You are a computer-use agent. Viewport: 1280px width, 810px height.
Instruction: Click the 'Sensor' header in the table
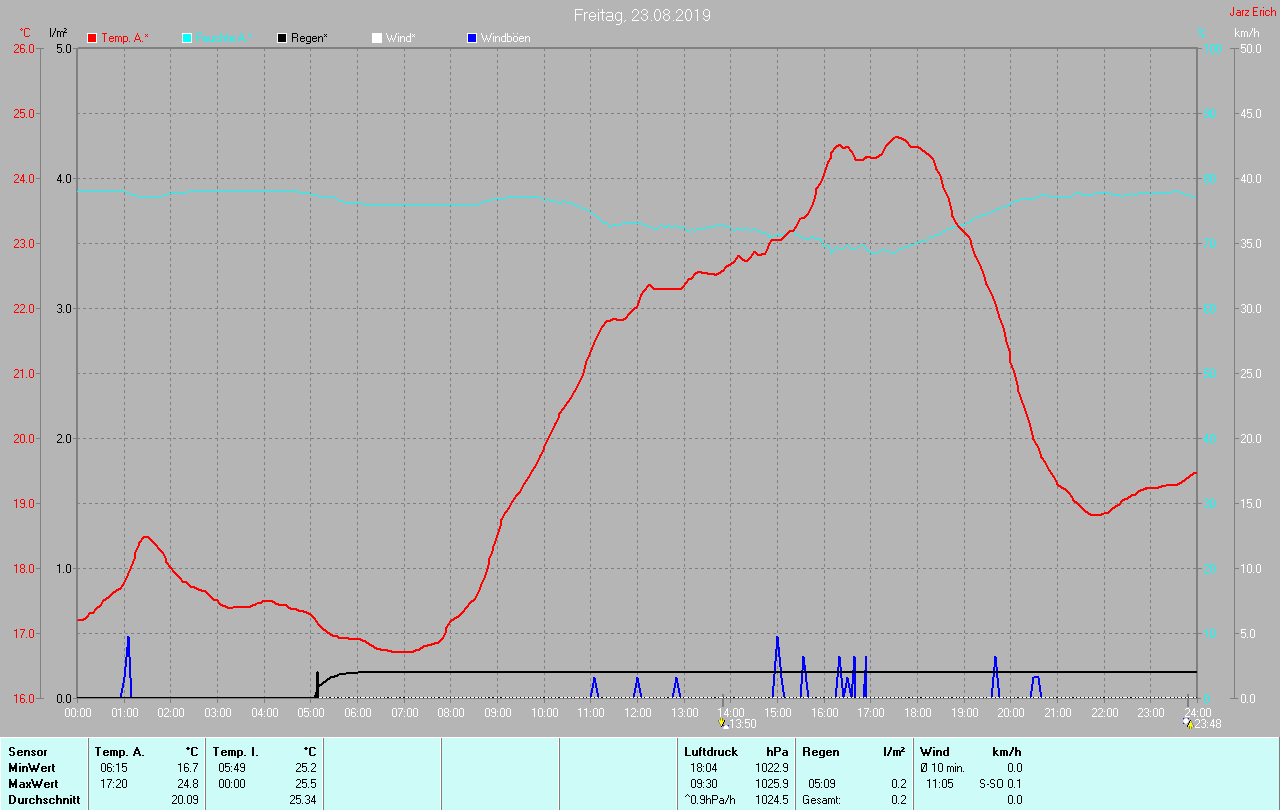27,751
